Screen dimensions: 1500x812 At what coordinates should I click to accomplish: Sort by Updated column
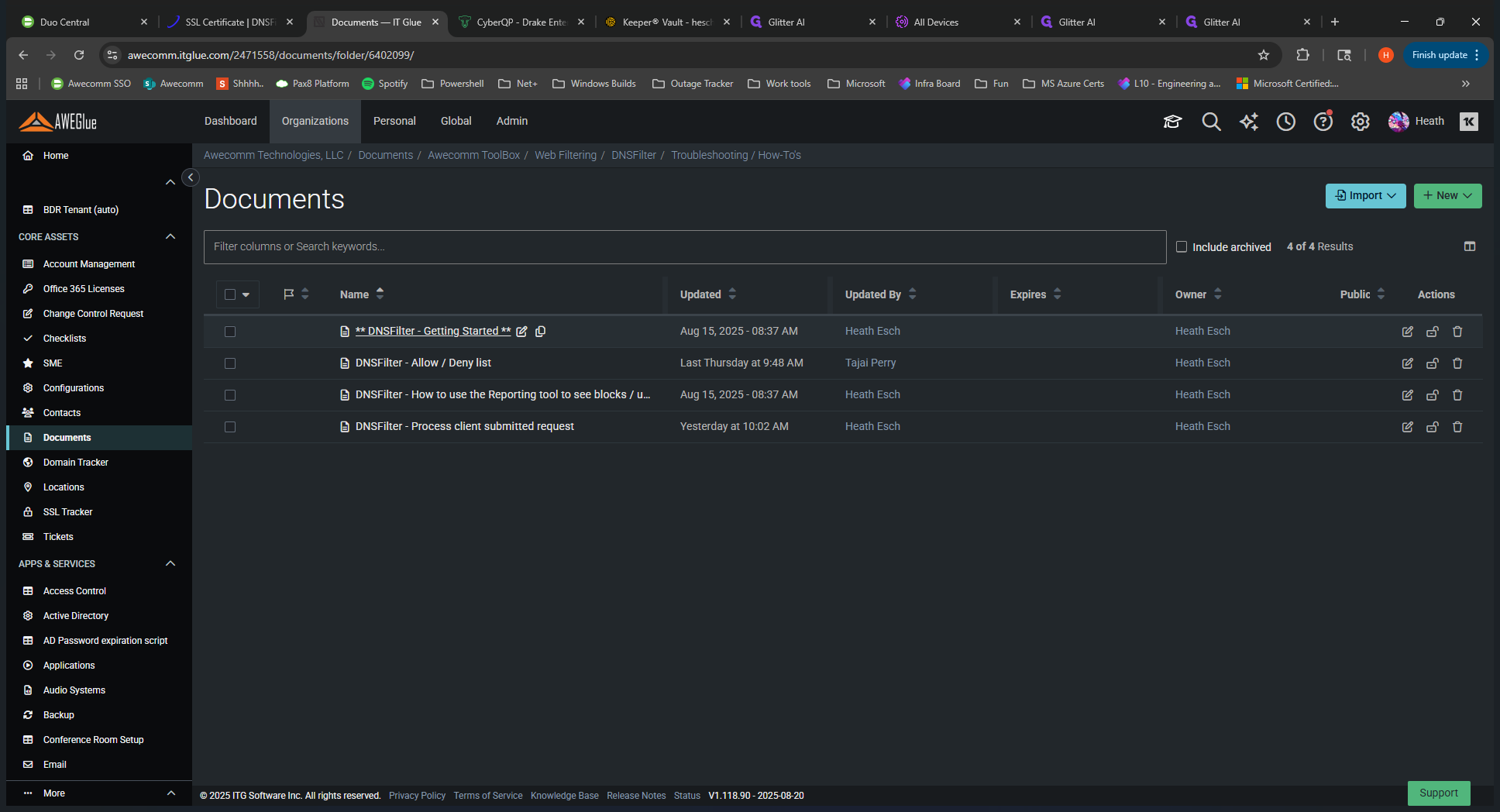pyautogui.click(x=708, y=294)
